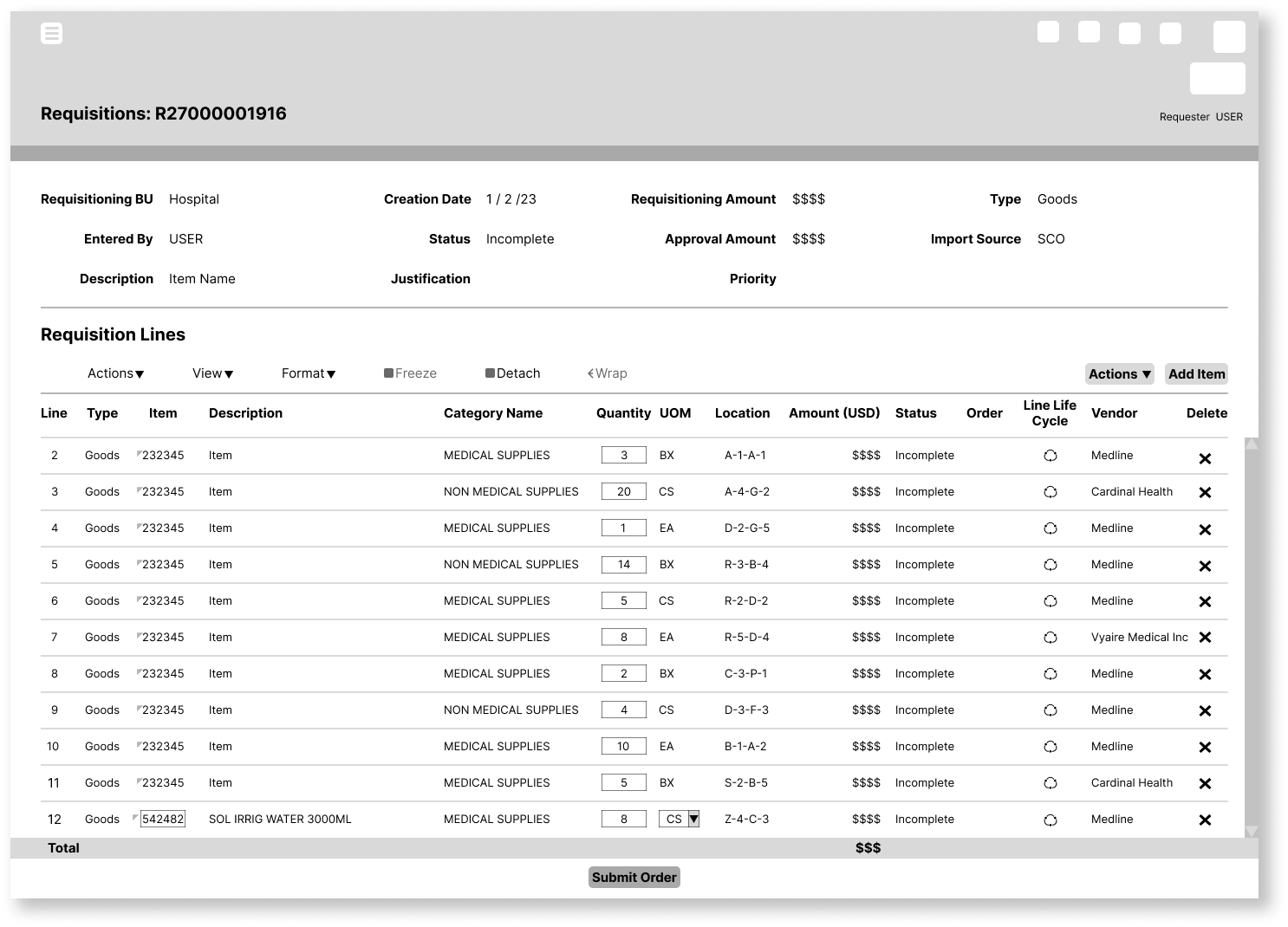1288x927 pixels.
Task: Click the Location column header
Action: coord(742,413)
